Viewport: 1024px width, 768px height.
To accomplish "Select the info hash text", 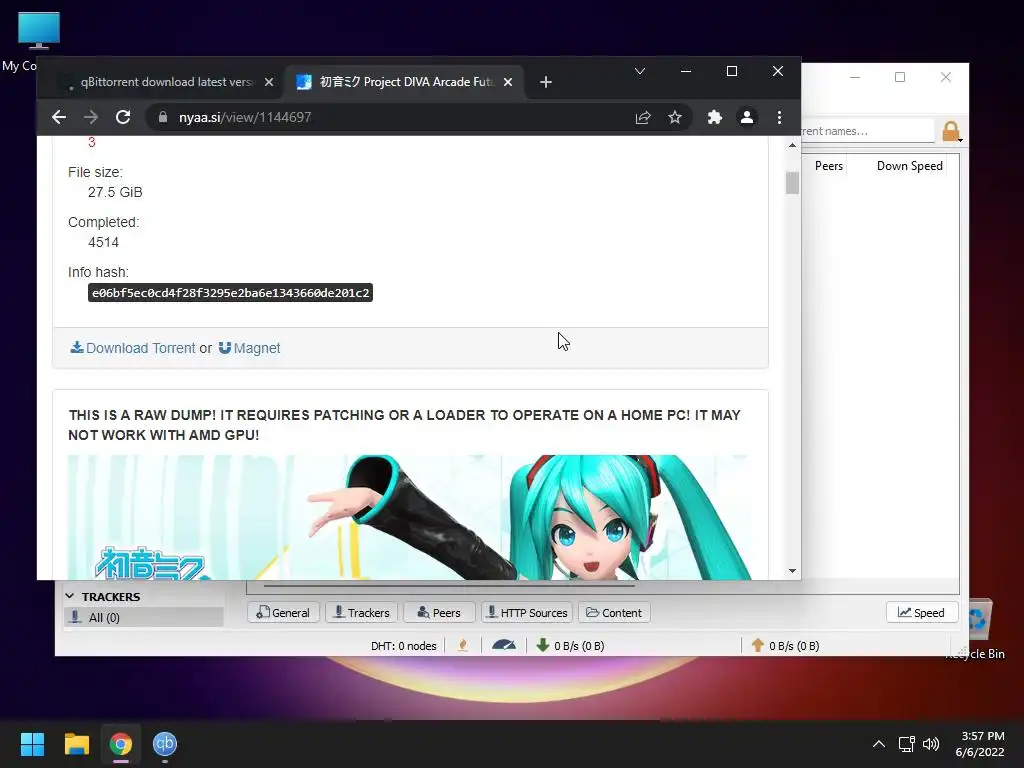I will point(231,293).
